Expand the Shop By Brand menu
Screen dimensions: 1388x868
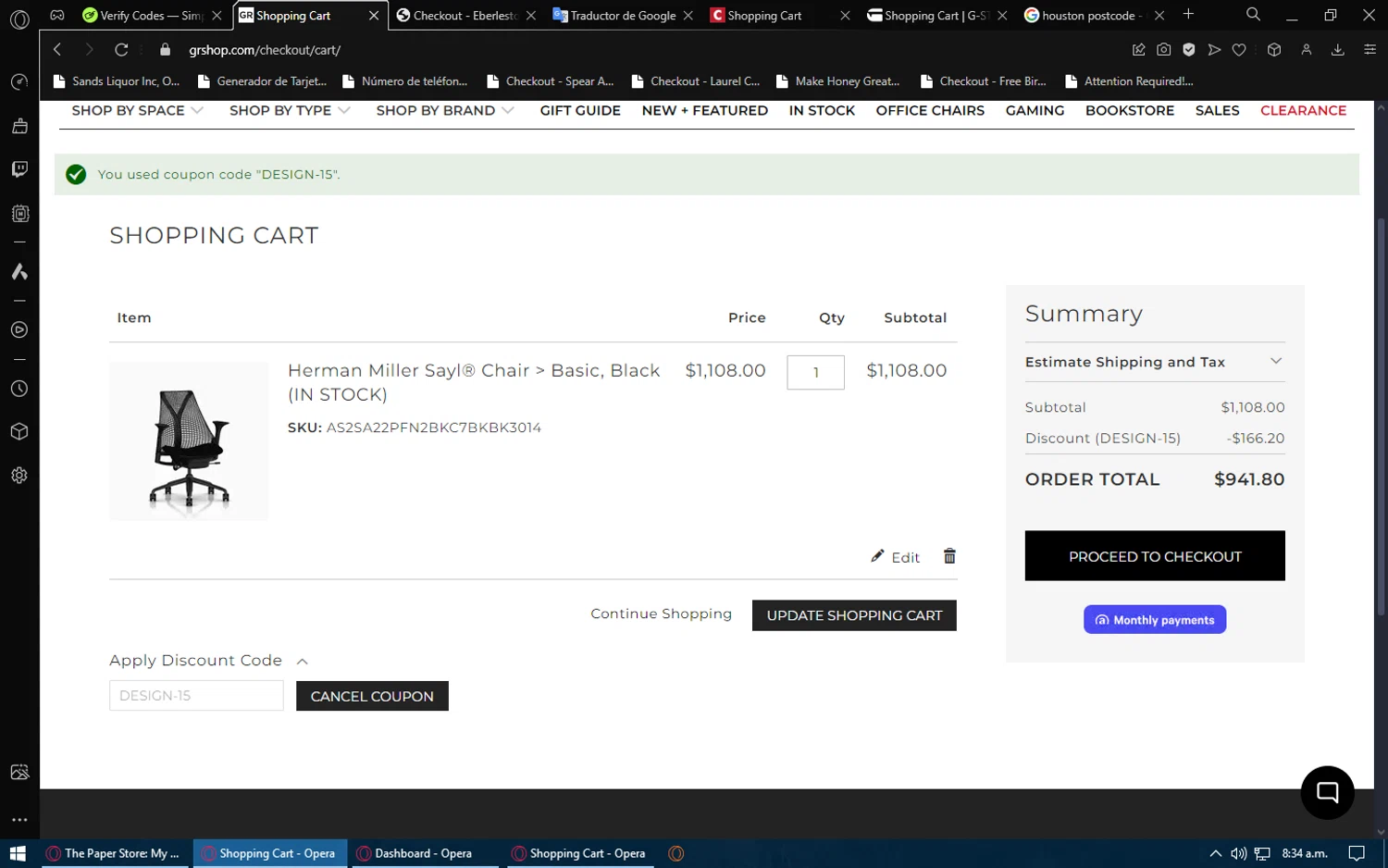445,110
